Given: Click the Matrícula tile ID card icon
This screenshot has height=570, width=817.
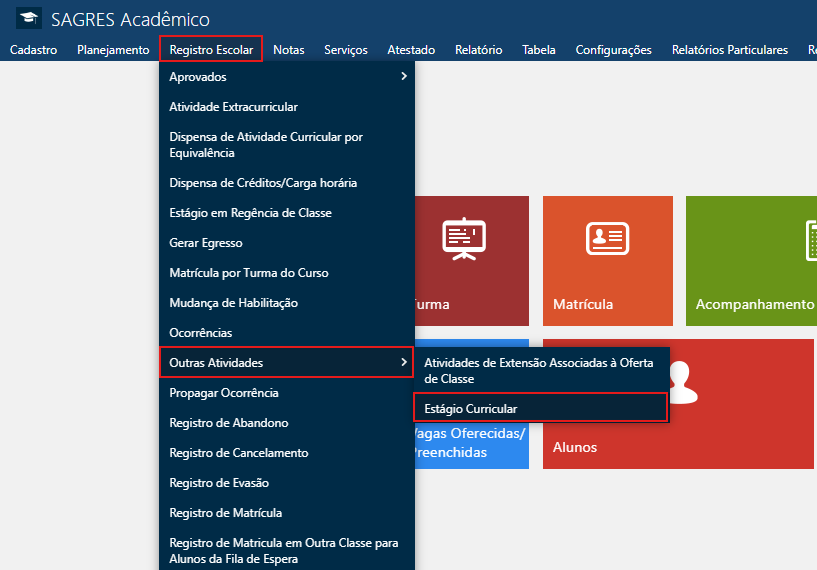Looking at the screenshot, I should pyautogui.click(x=608, y=238).
